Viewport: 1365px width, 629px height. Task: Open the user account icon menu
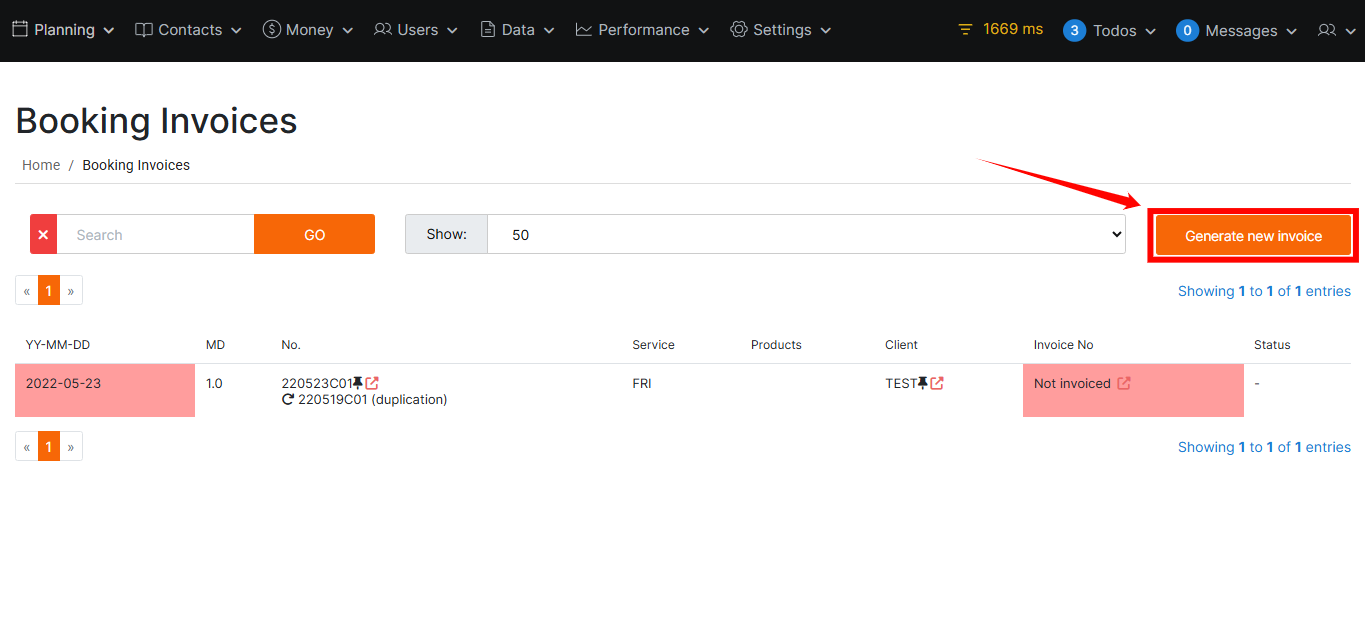(x=1334, y=30)
